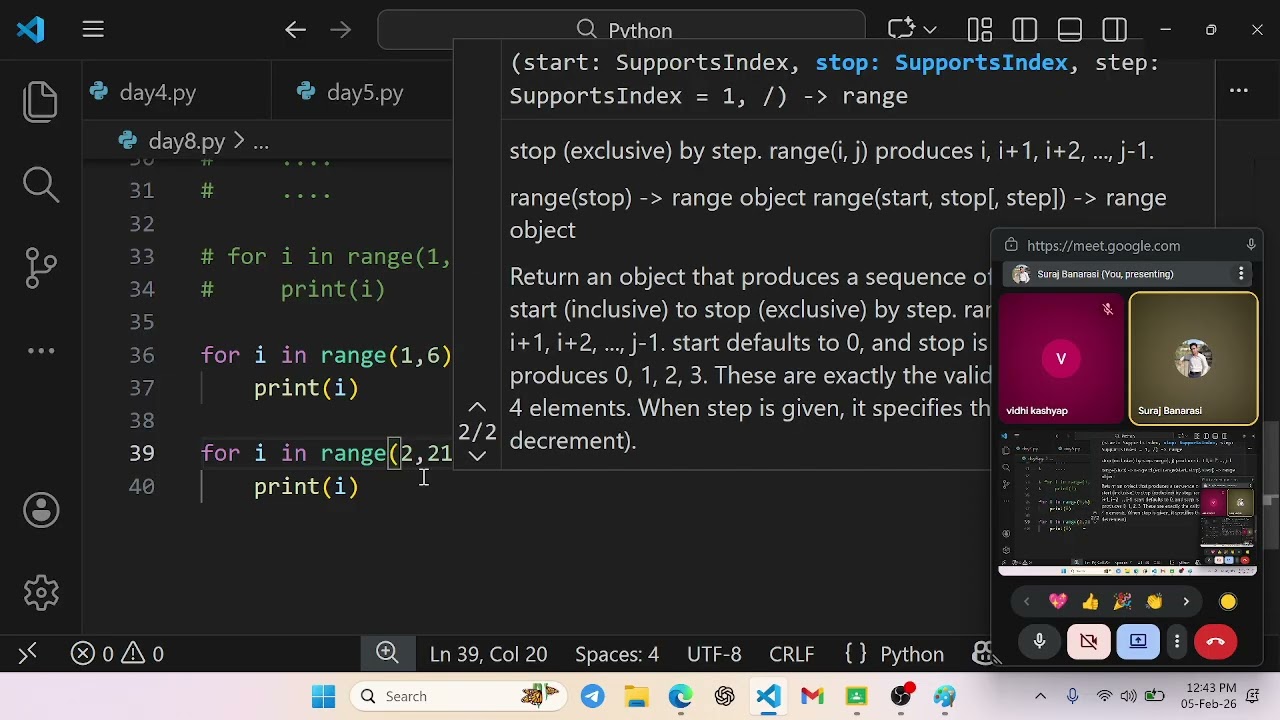Expand the Copilot chat dropdown arrow

[930, 30]
